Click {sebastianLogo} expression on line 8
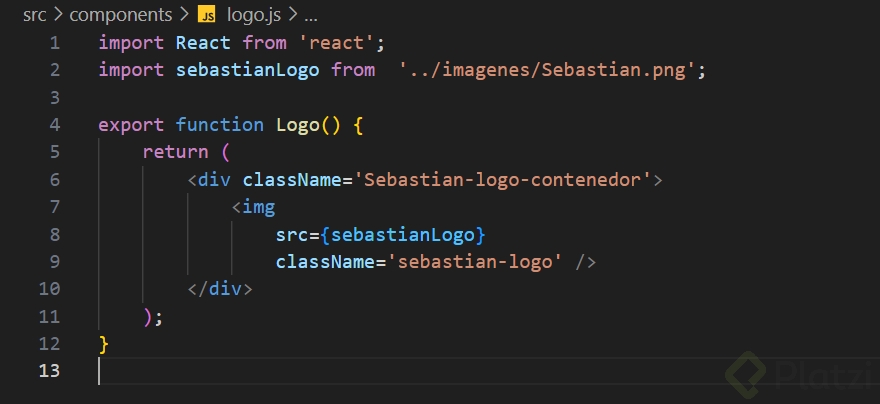 click(x=403, y=235)
